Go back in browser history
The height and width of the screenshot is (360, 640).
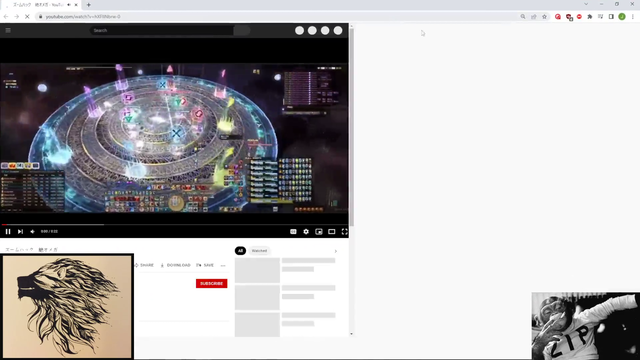6,17
